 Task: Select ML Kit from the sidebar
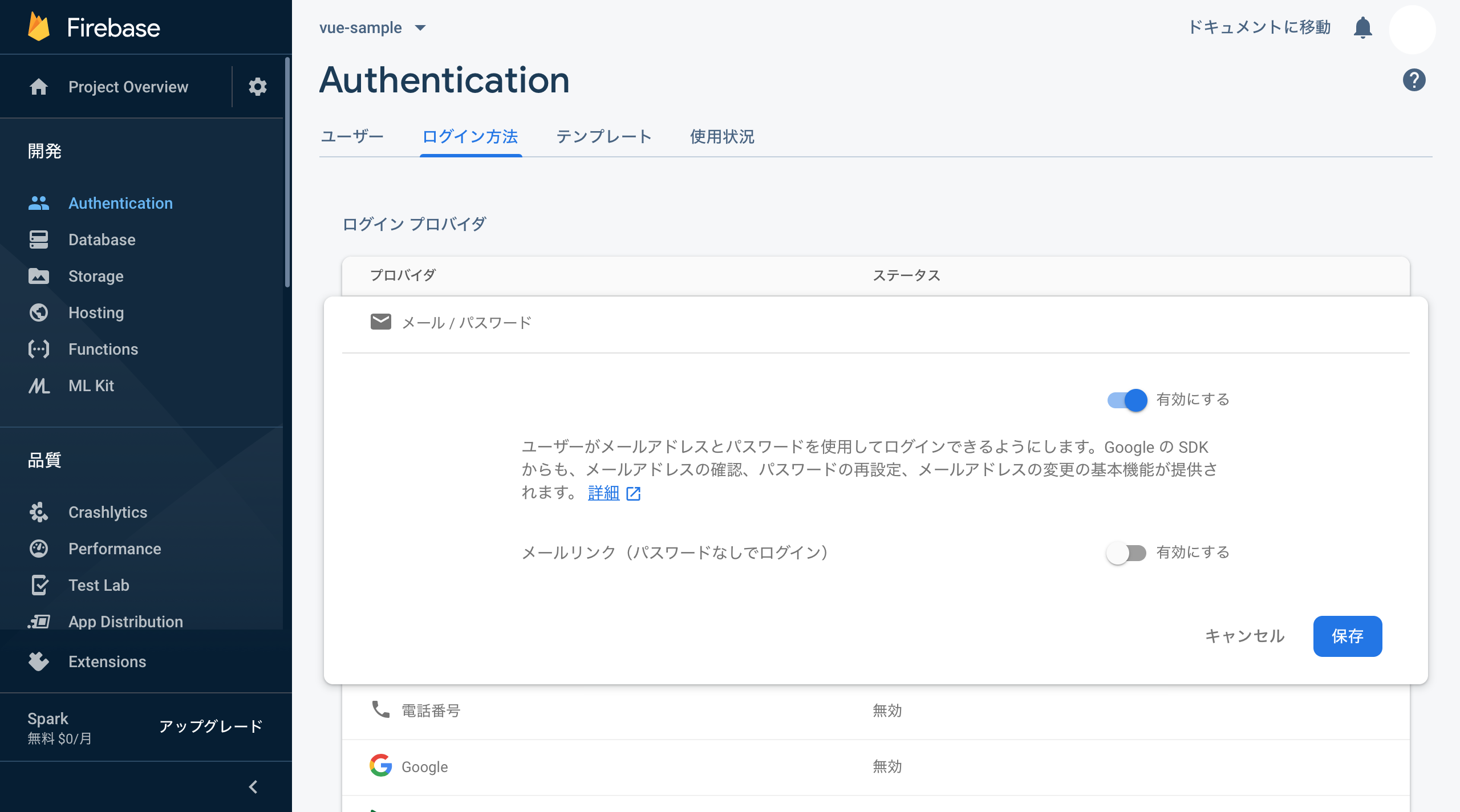coord(90,385)
